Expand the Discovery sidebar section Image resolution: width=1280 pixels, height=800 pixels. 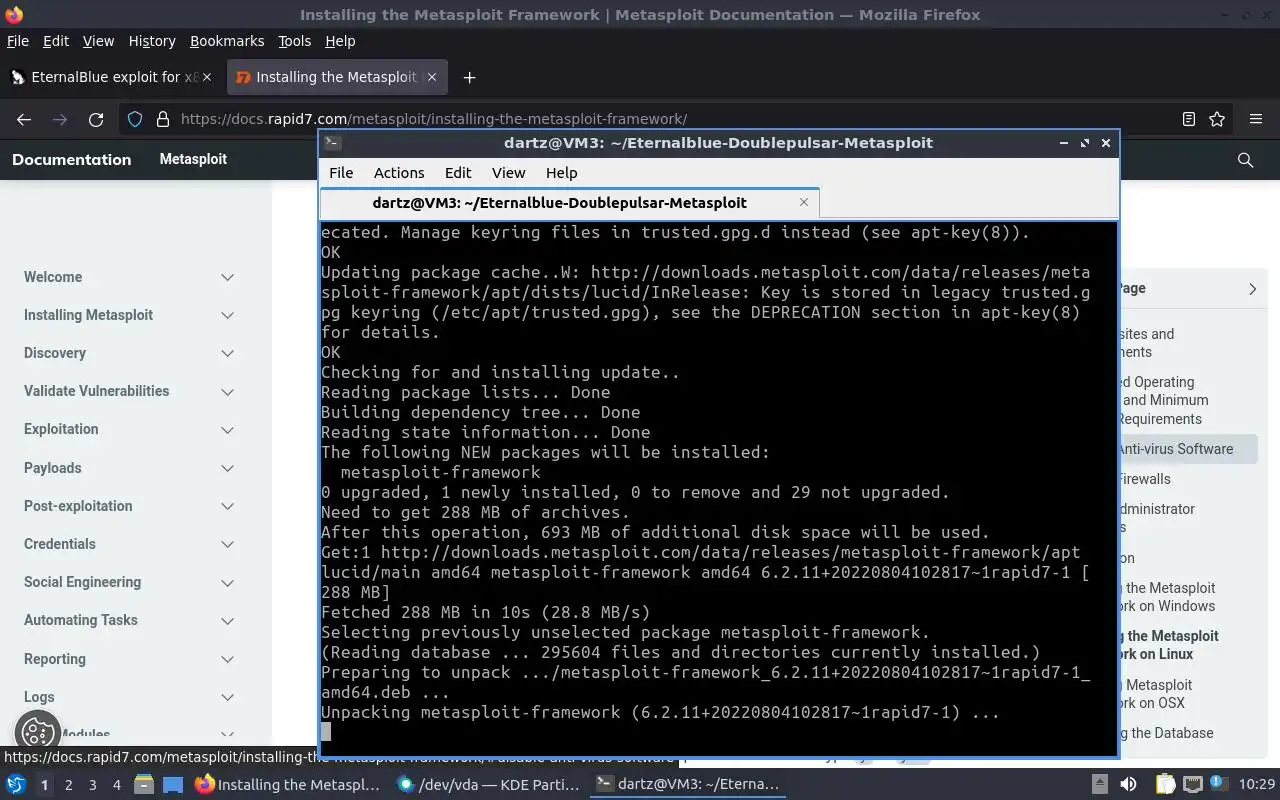click(x=227, y=353)
